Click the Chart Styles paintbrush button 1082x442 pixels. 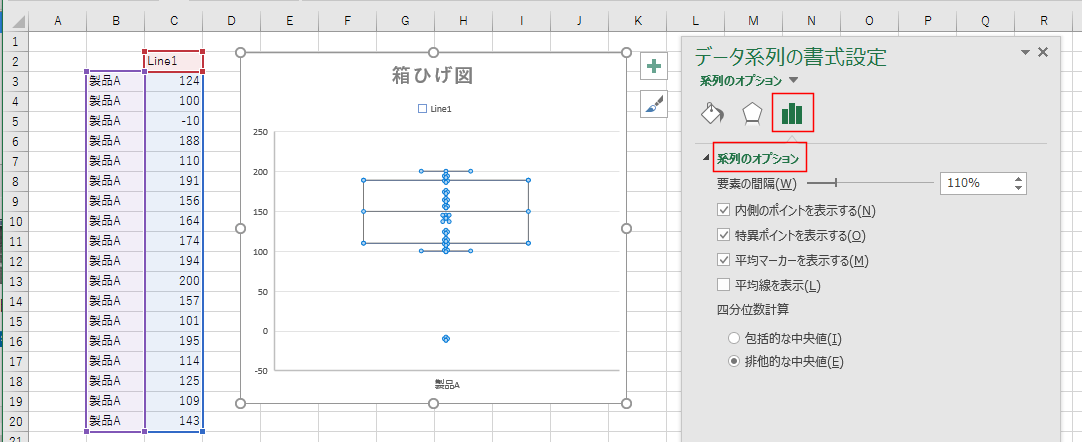coord(653,104)
